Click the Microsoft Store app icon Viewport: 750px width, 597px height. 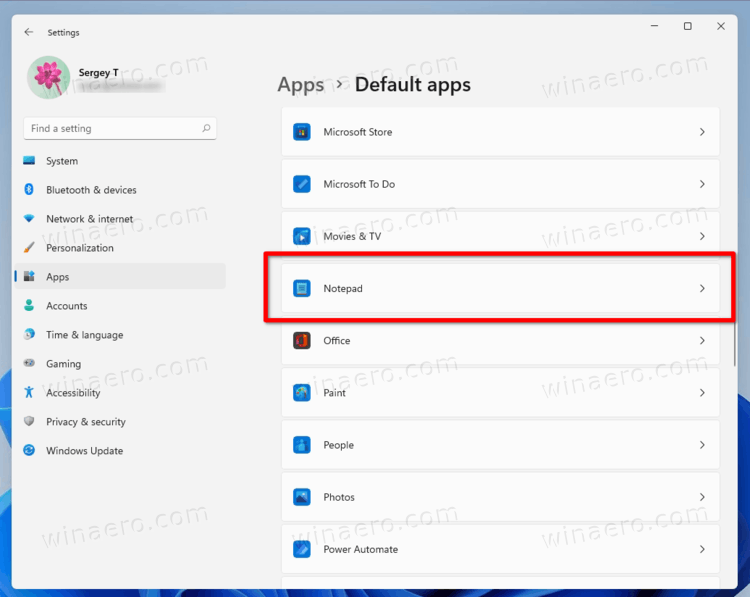[302, 132]
